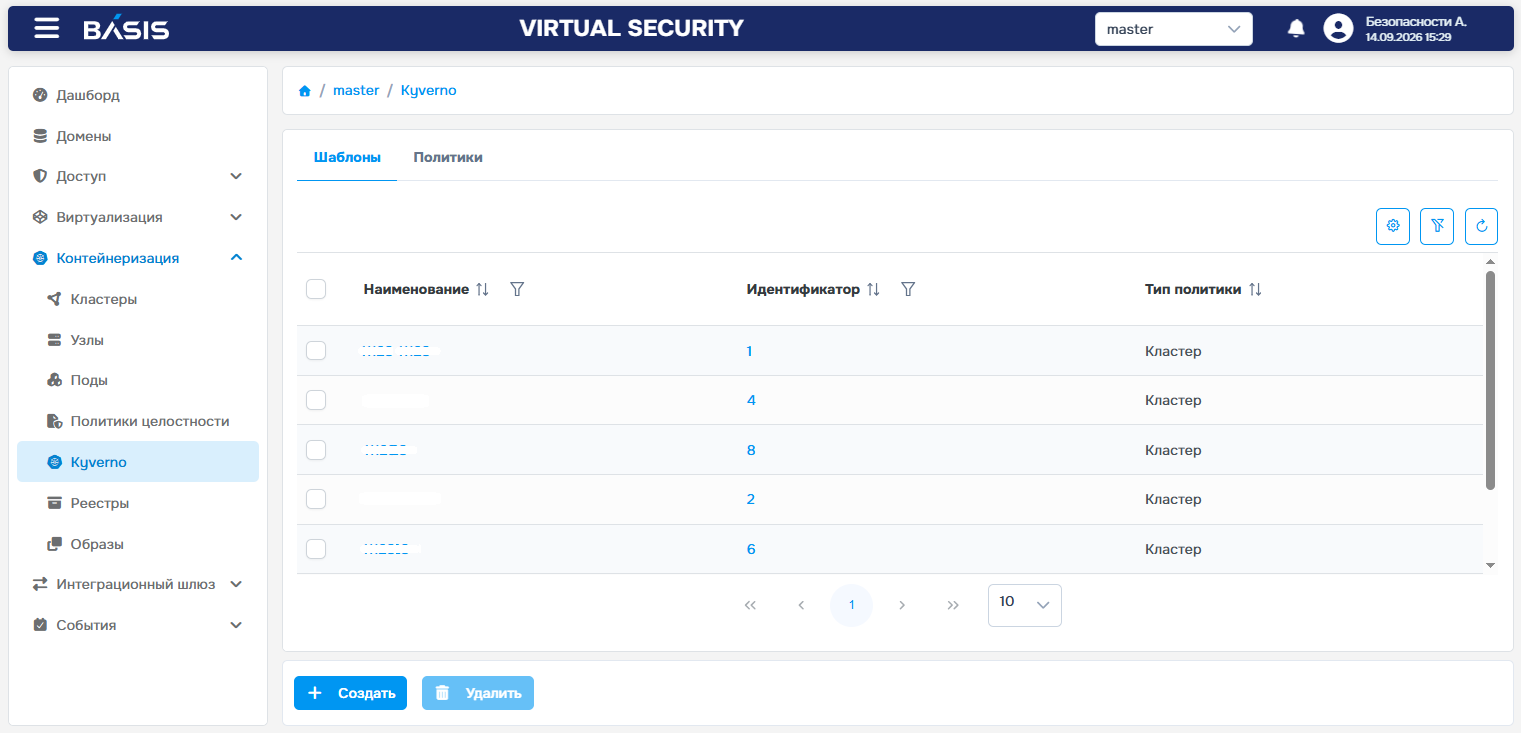Select all rows header checkbox
1521x733 pixels.
316,289
